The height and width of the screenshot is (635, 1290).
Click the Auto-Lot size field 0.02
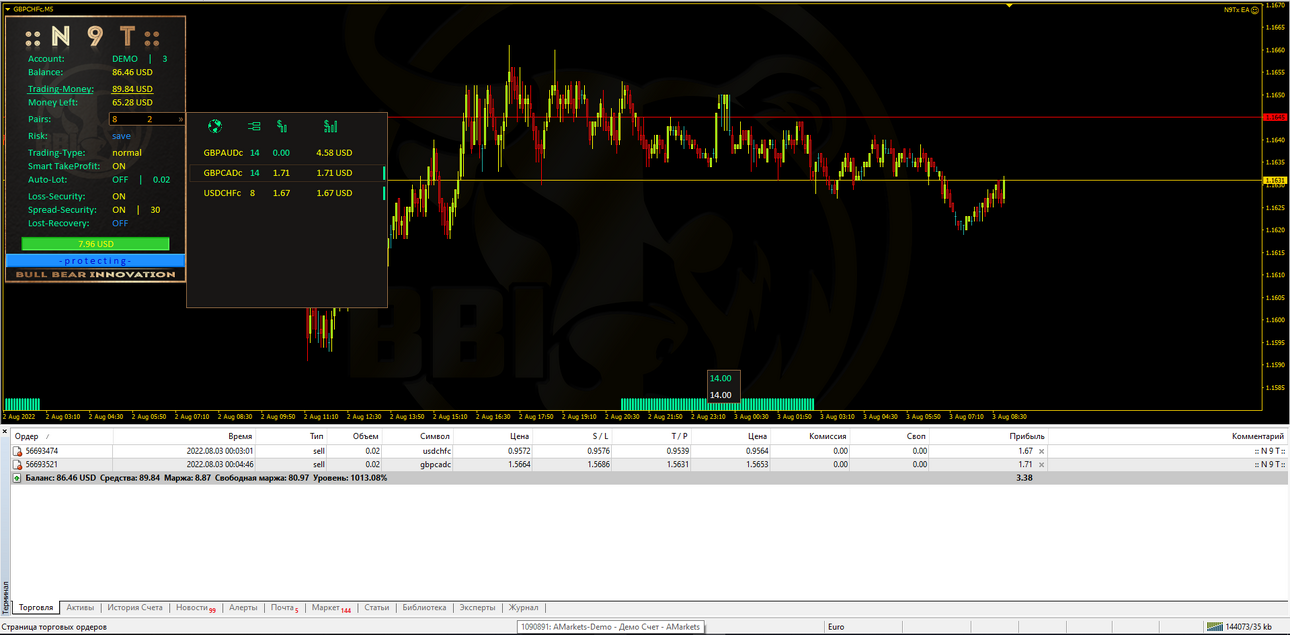tap(161, 180)
